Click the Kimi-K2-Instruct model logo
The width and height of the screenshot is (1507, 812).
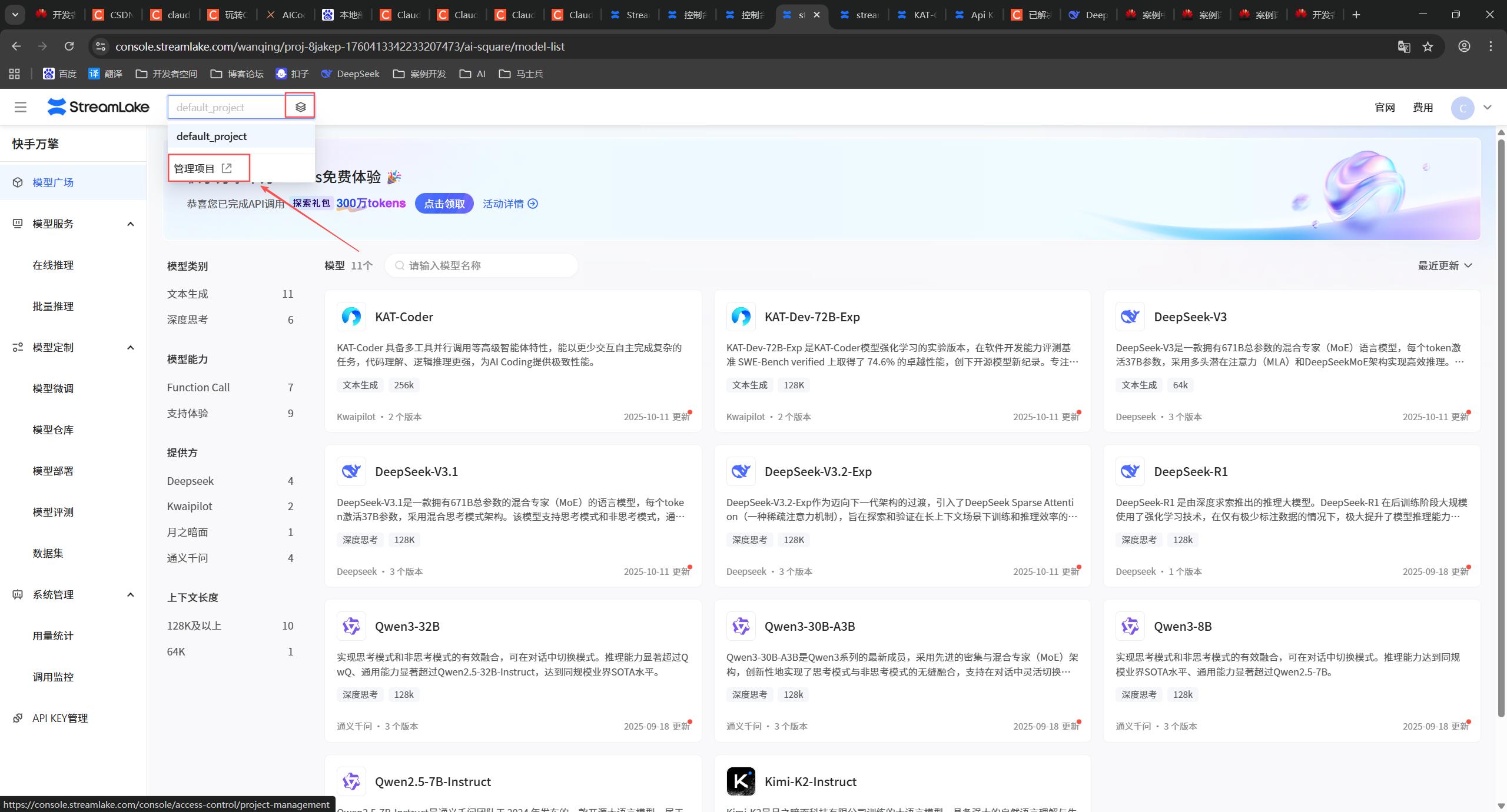[x=741, y=781]
